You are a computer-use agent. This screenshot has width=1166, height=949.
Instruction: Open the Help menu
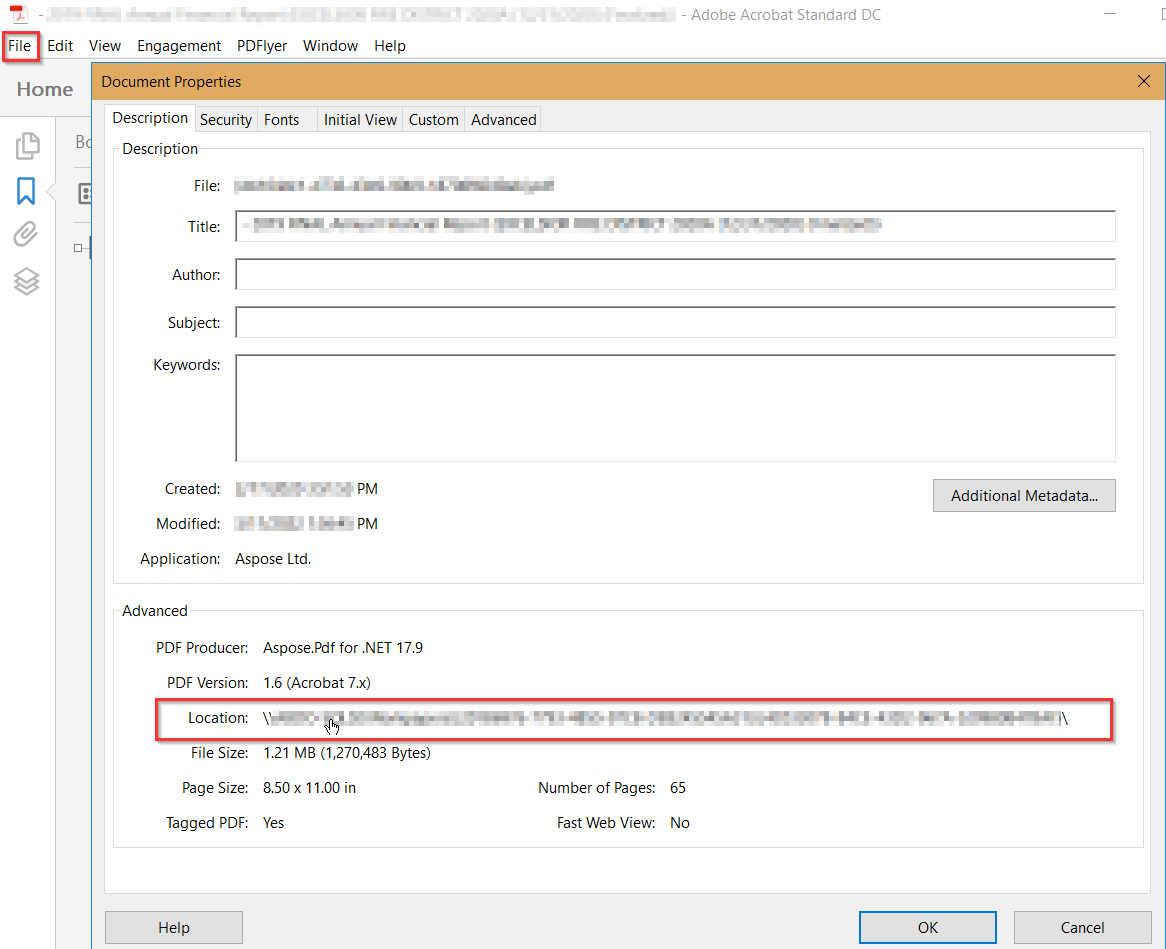tap(390, 46)
